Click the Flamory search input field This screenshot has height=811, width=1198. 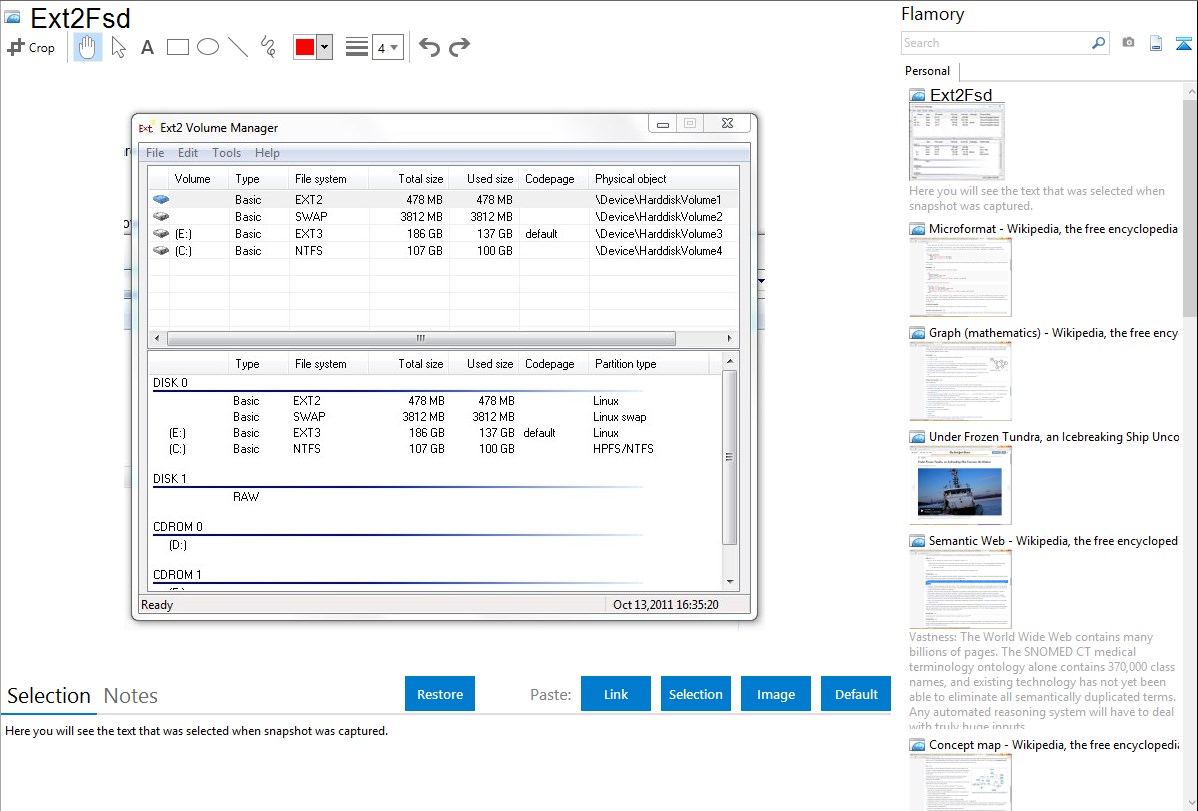(x=996, y=43)
